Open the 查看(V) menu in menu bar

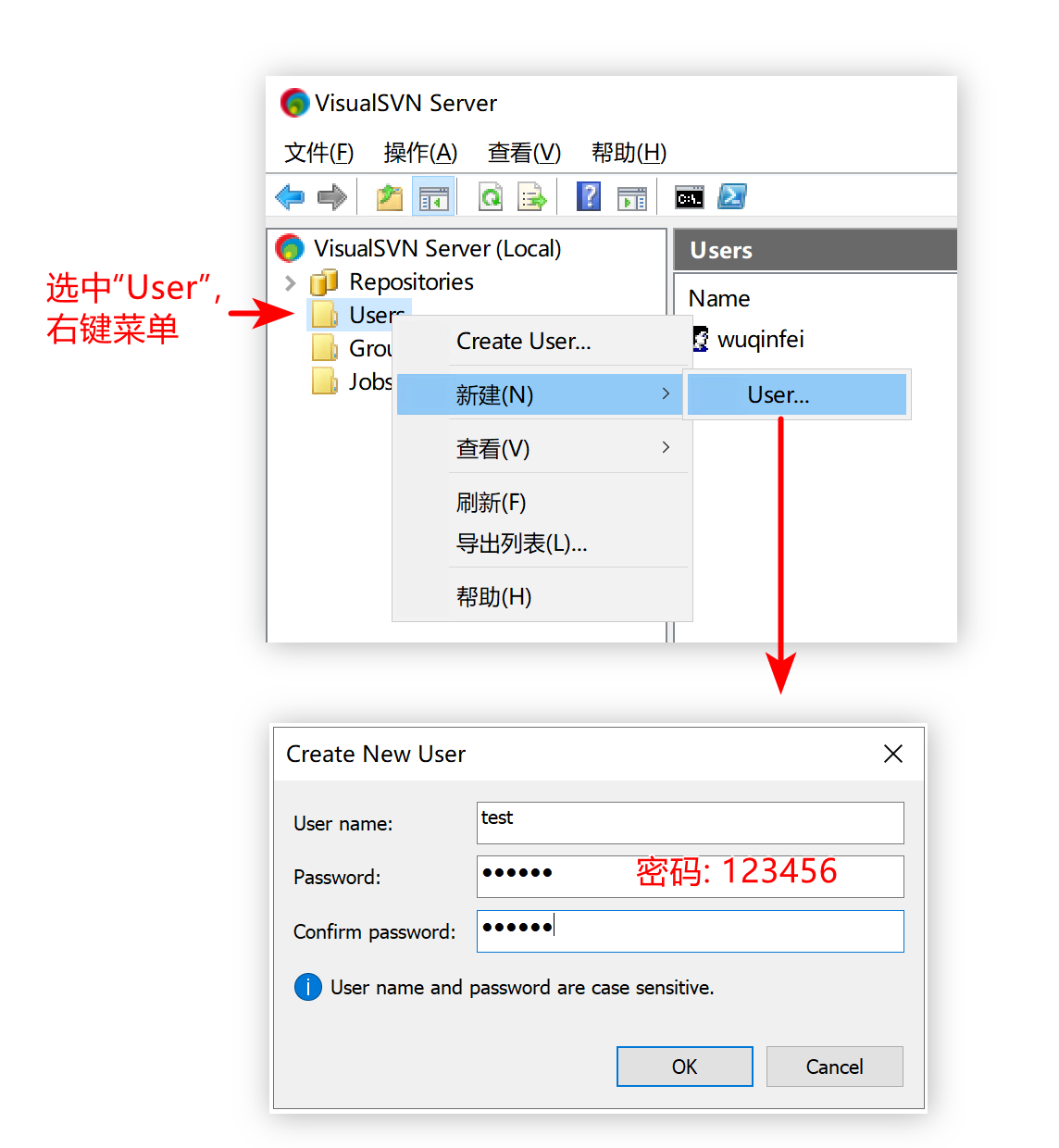point(524,152)
